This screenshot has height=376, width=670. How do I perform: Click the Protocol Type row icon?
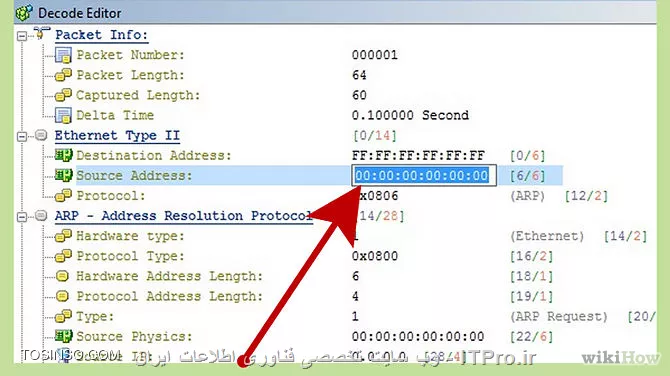63,256
